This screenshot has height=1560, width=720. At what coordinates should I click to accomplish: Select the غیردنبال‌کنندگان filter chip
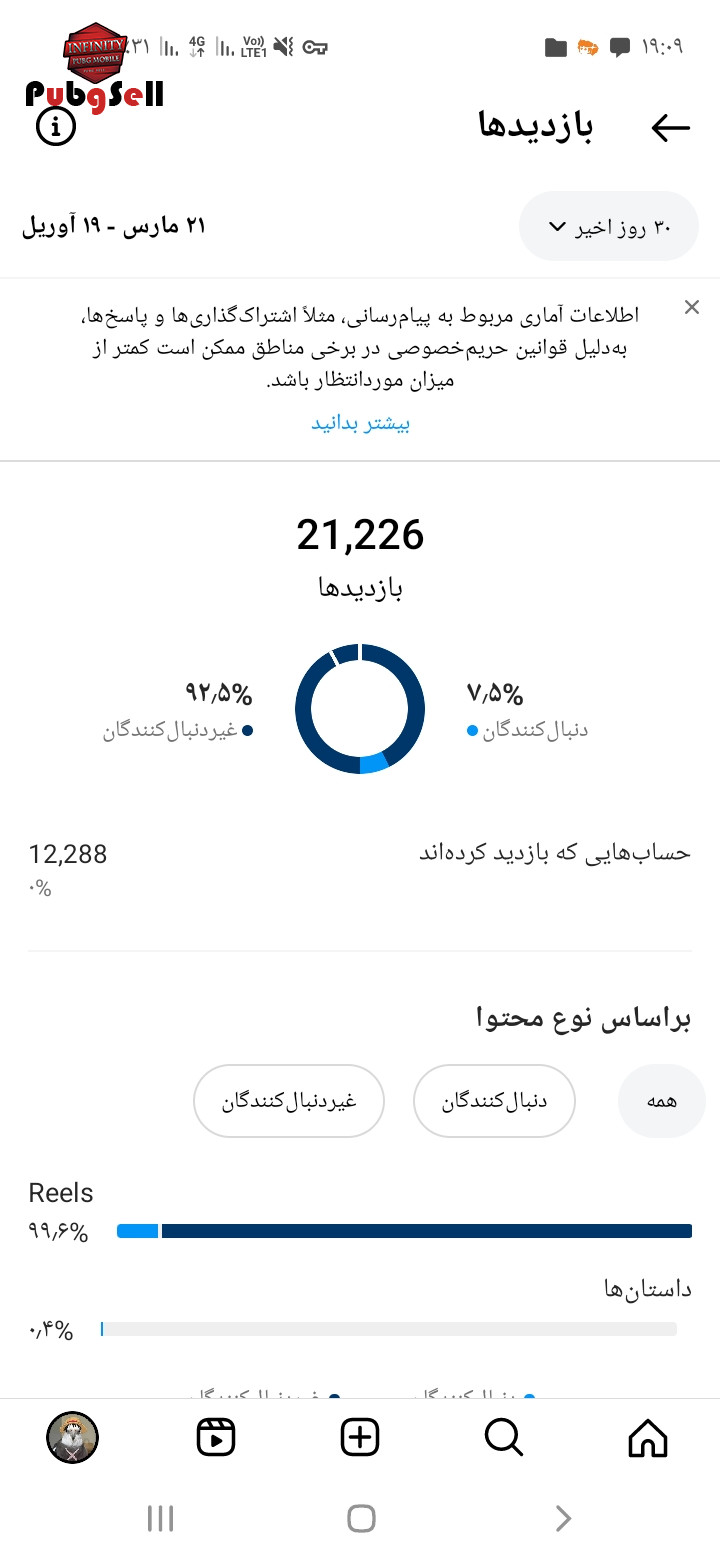click(x=289, y=1101)
